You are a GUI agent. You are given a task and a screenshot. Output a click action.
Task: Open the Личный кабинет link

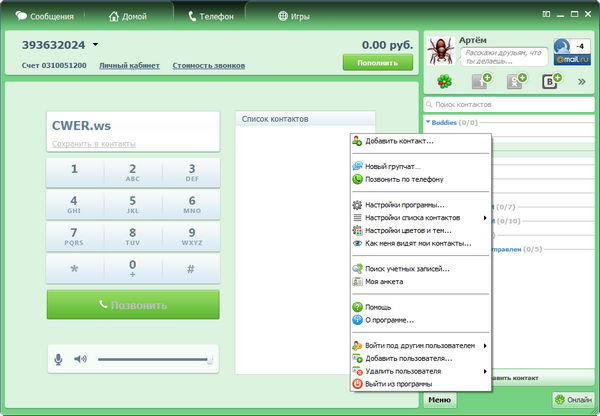129,65
